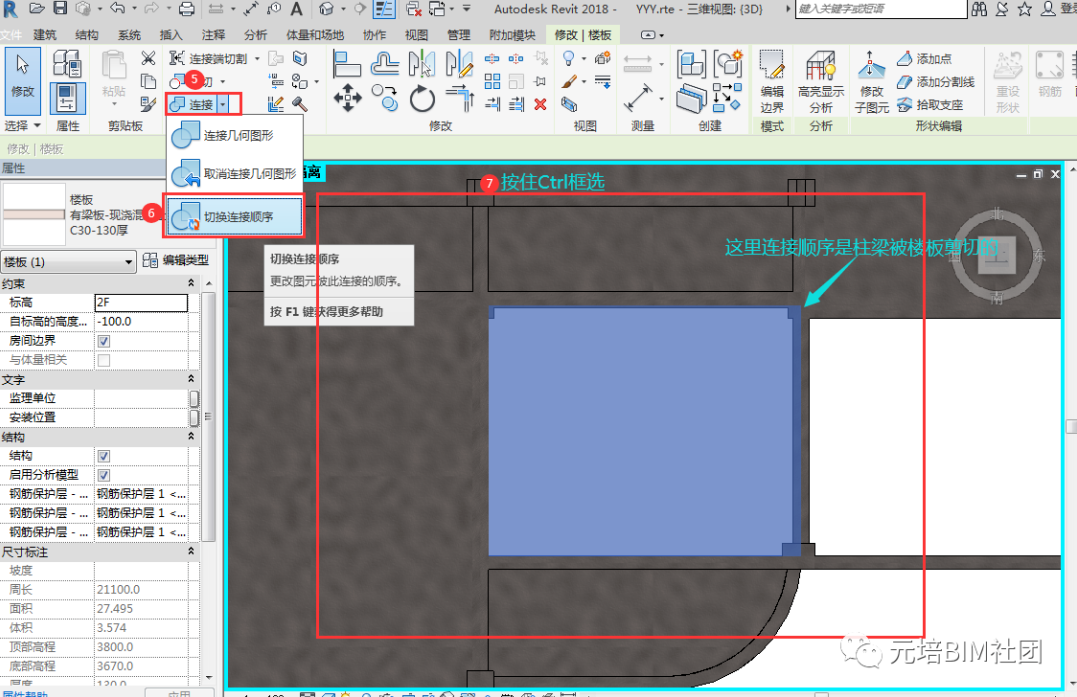Image resolution: width=1077 pixels, height=697 pixels.
Task: Click the red delete X icon
Action: click(541, 104)
